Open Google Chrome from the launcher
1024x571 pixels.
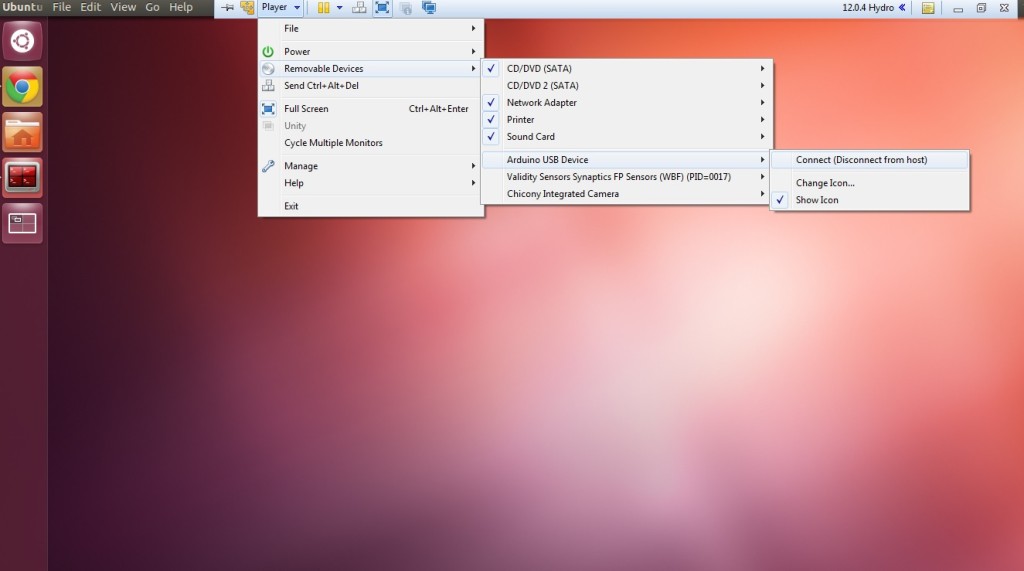[x=22, y=88]
